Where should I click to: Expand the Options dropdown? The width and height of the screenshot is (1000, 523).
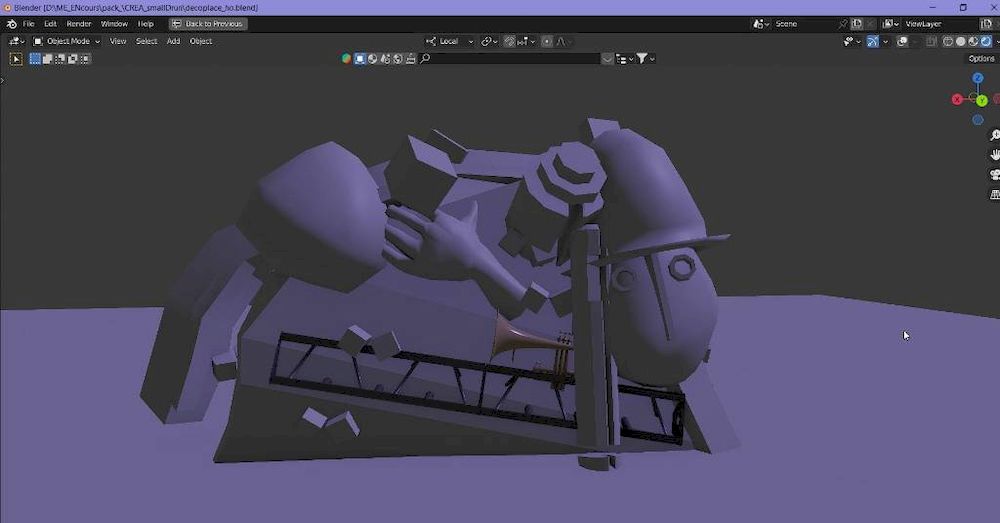(981, 59)
